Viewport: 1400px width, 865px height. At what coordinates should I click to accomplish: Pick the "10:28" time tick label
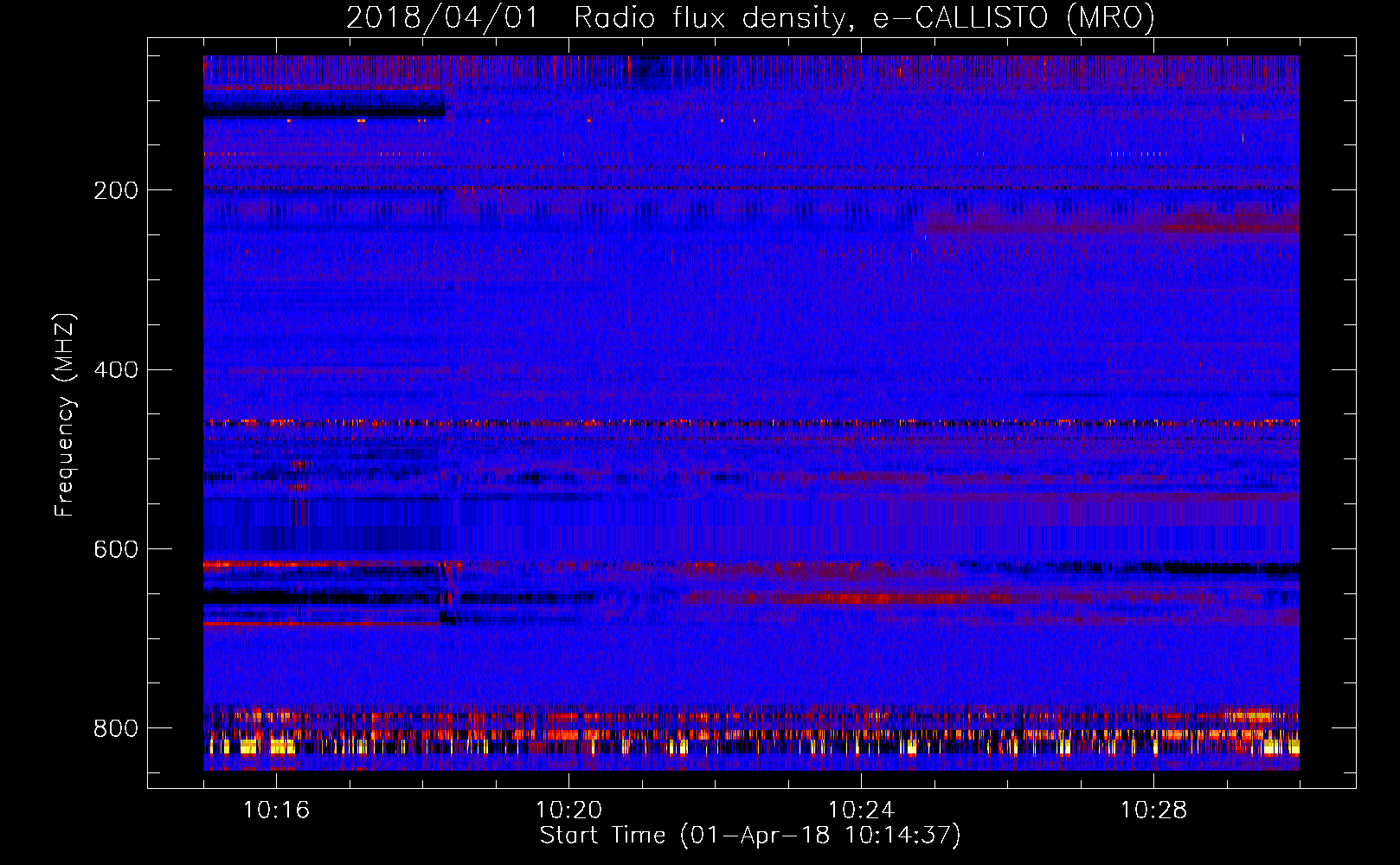coord(1153,810)
